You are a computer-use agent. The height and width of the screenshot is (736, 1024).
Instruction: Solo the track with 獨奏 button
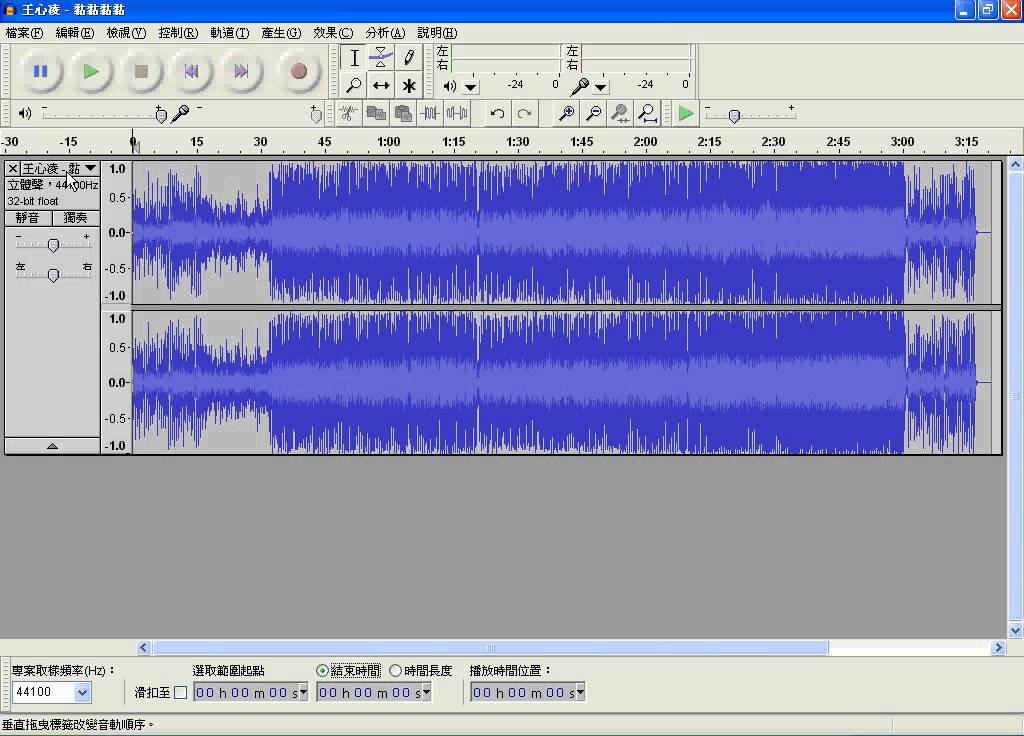pos(75,217)
